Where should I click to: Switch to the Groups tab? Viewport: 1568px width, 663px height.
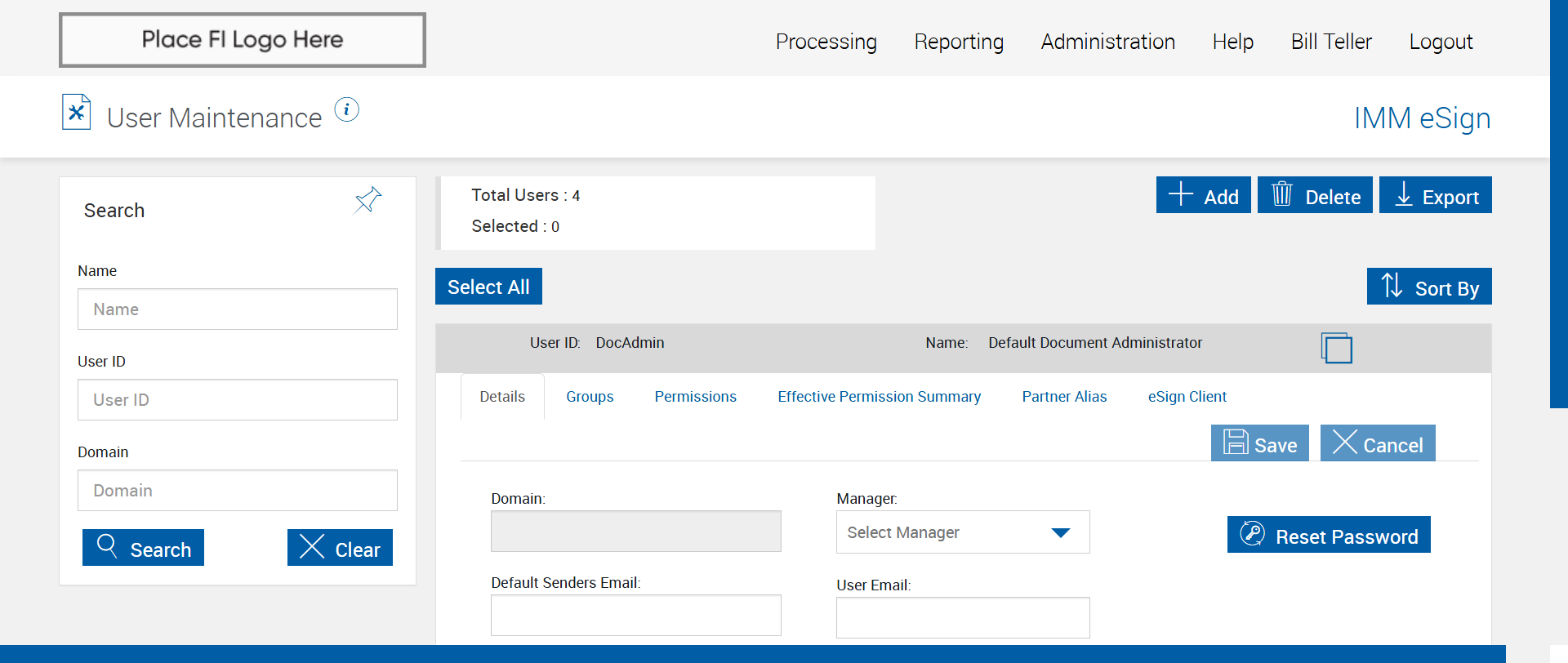pos(590,397)
